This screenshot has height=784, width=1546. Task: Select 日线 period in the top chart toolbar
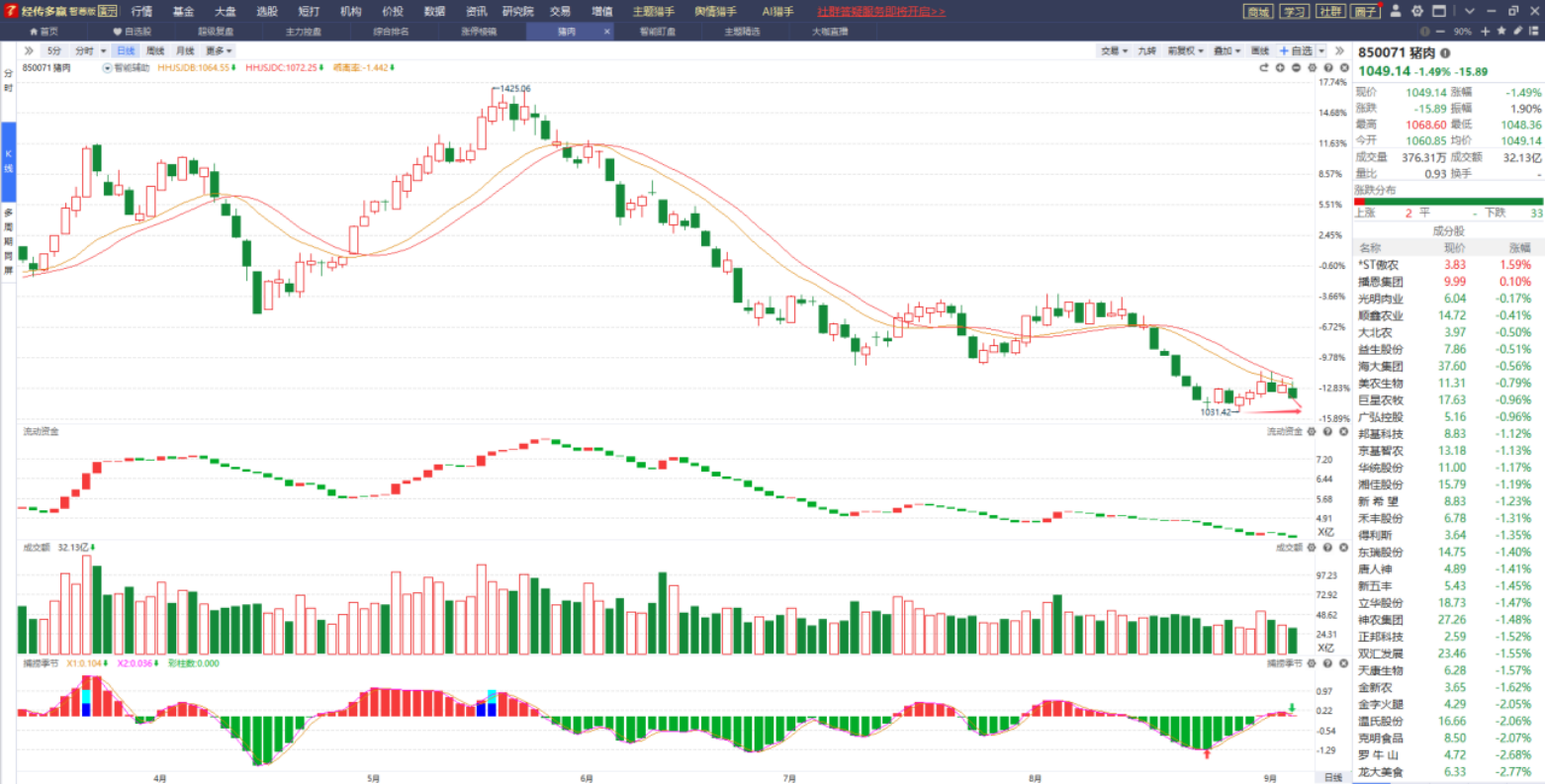point(126,50)
